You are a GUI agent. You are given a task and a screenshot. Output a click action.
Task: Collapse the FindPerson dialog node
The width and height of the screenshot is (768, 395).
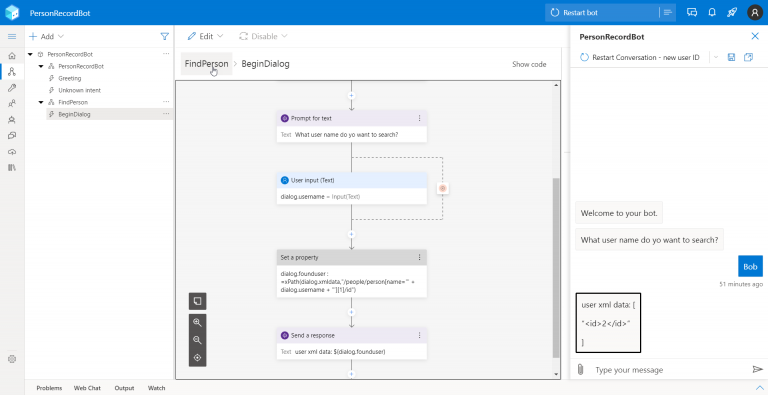tap(42, 102)
